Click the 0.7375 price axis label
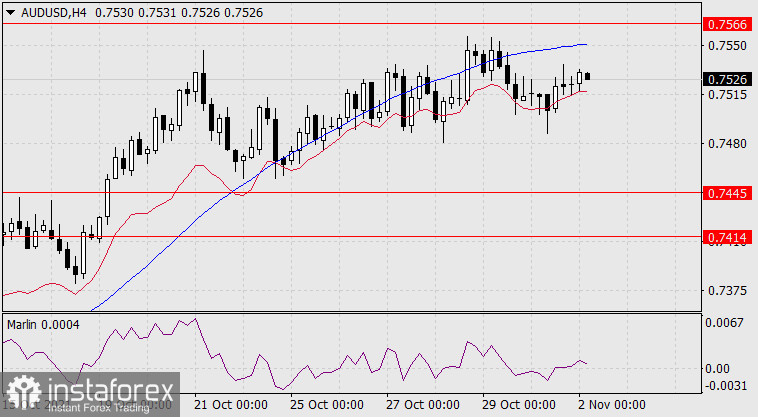This screenshot has width=758, height=417. (724, 291)
